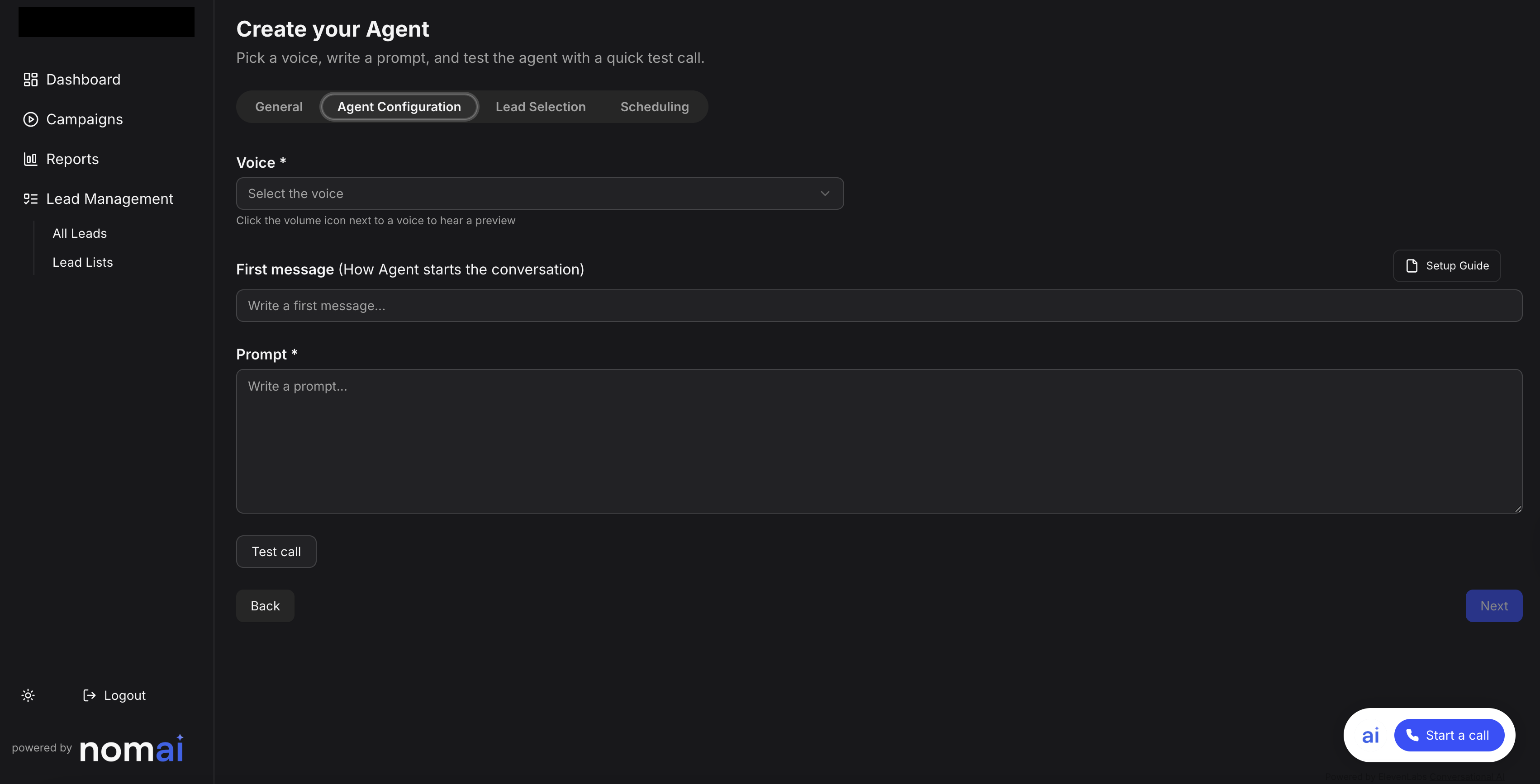This screenshot has width=1540, height=784.
Task: Click the Next button
Action: click(1493, 606)
